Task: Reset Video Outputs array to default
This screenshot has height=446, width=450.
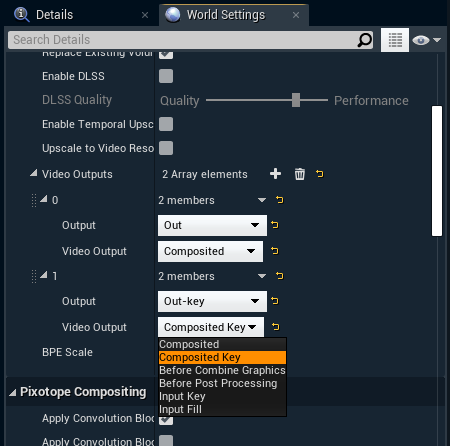Action: [x=319, y=174]
